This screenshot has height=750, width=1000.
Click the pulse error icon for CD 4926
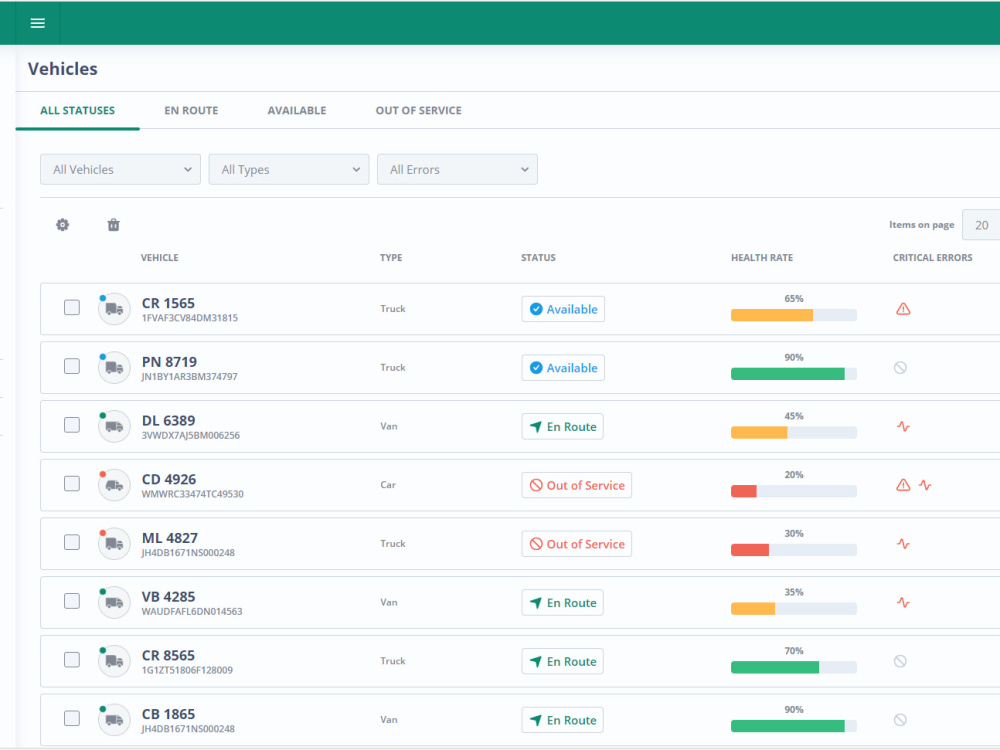925,485
